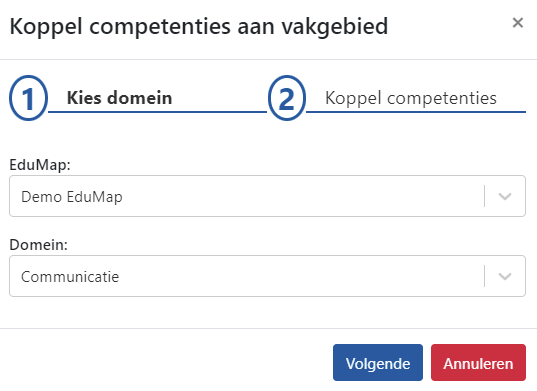Select the Communicatie value text
The width and height of the screenshot is (537, 391).
click(70, 277)
